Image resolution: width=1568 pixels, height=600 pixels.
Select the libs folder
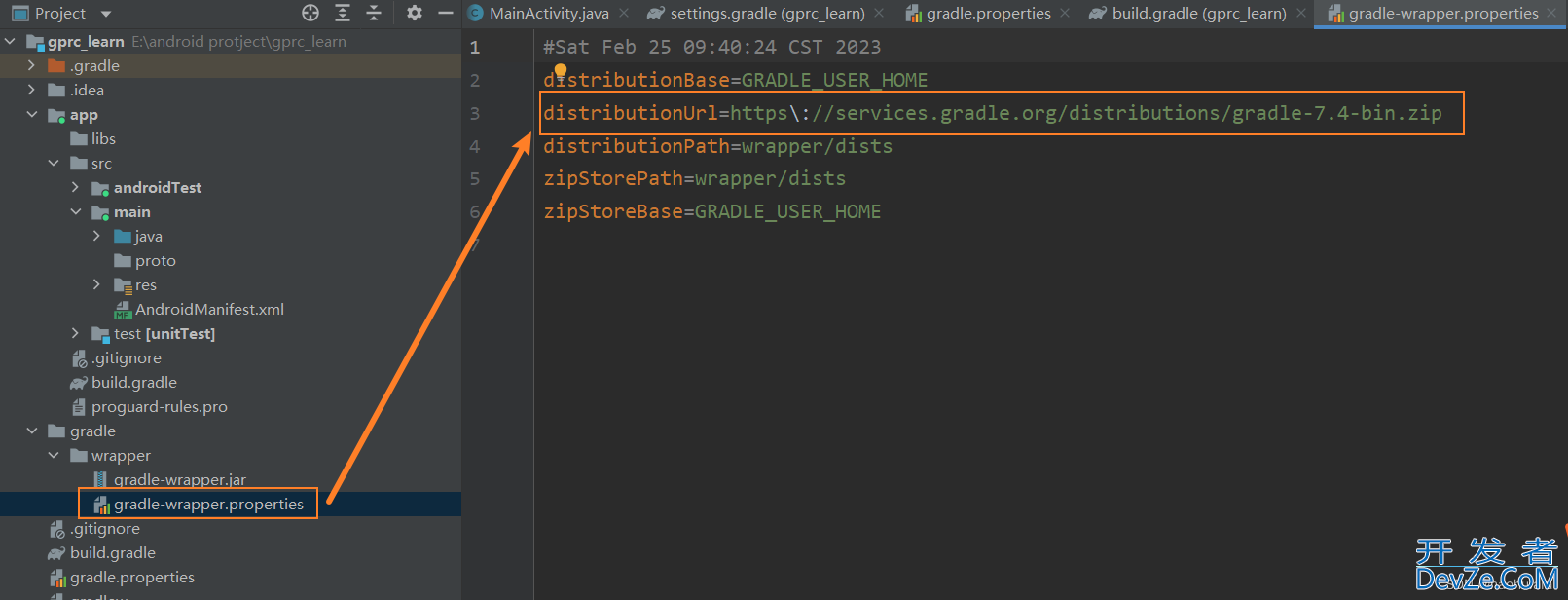[x=103, y=139]
